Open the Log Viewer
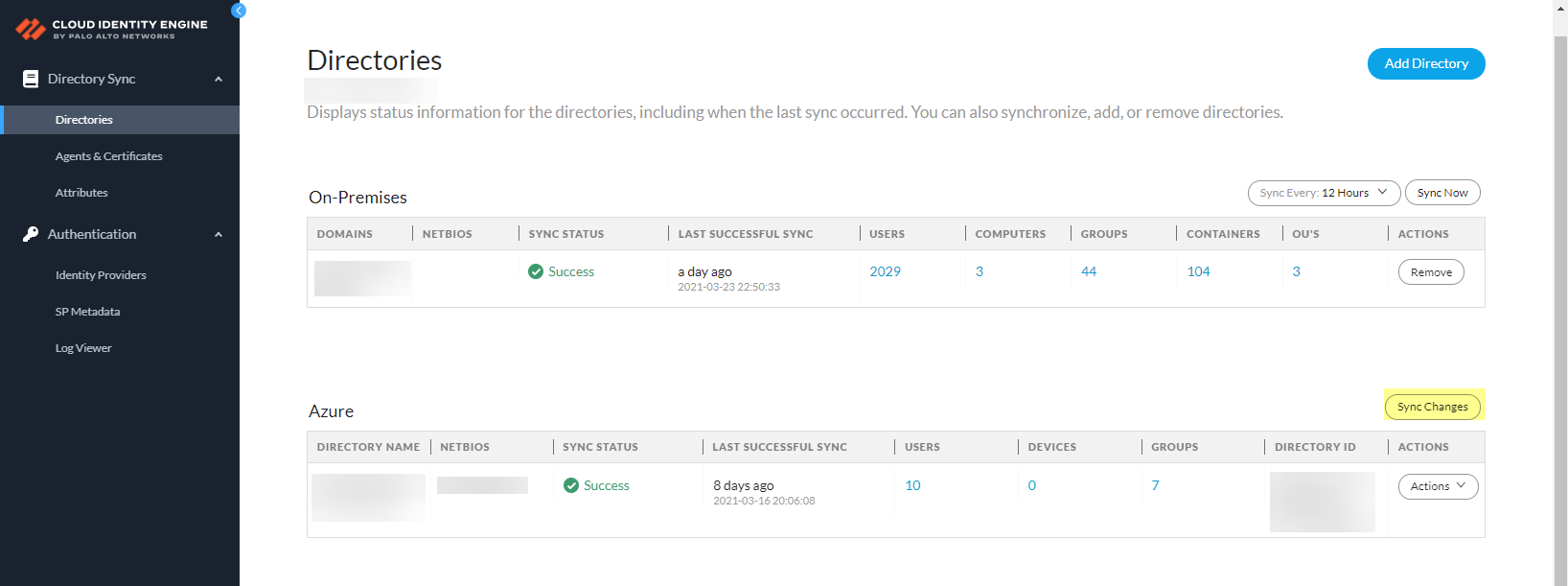Viewport: 1568px width, 586px height. pyautogui.click(x=83, y=348)
